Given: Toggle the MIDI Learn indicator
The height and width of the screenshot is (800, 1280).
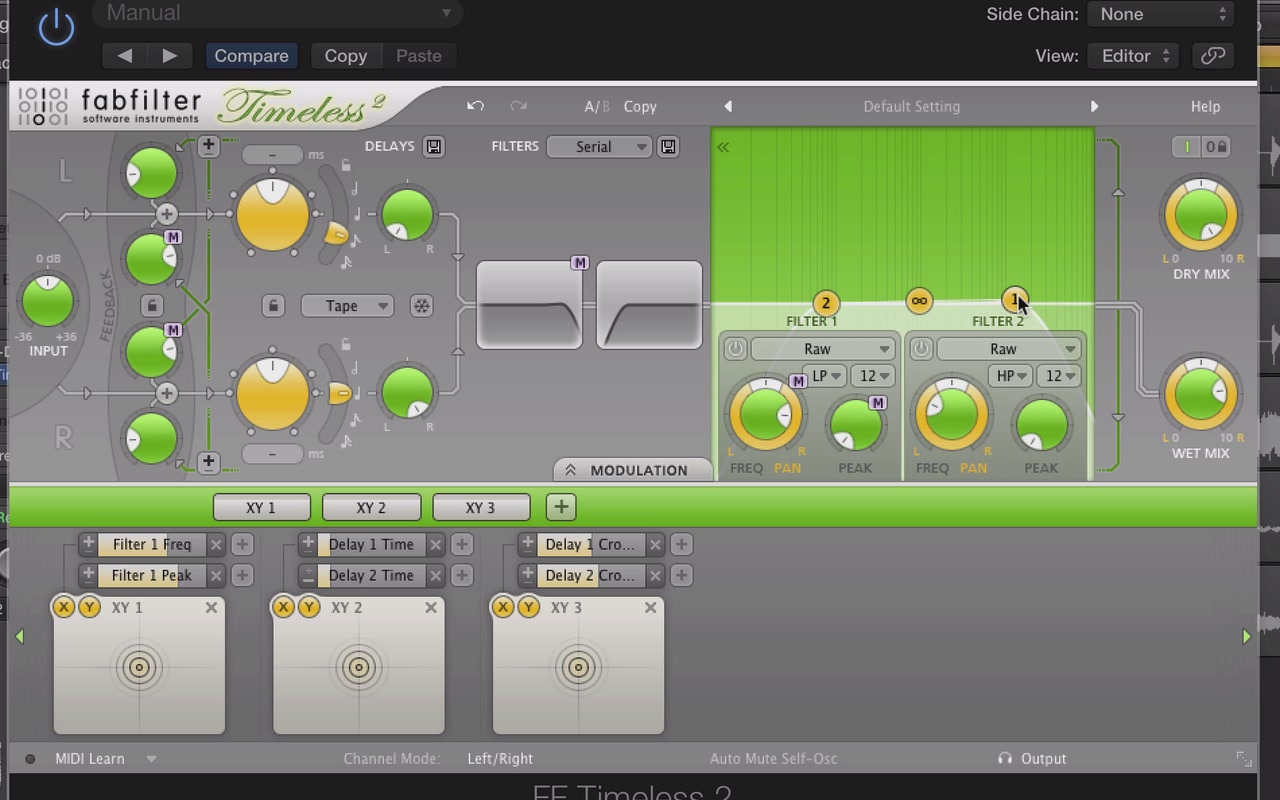Looking at the screenshot, I should pyautogui.click(x=30, y=759).
